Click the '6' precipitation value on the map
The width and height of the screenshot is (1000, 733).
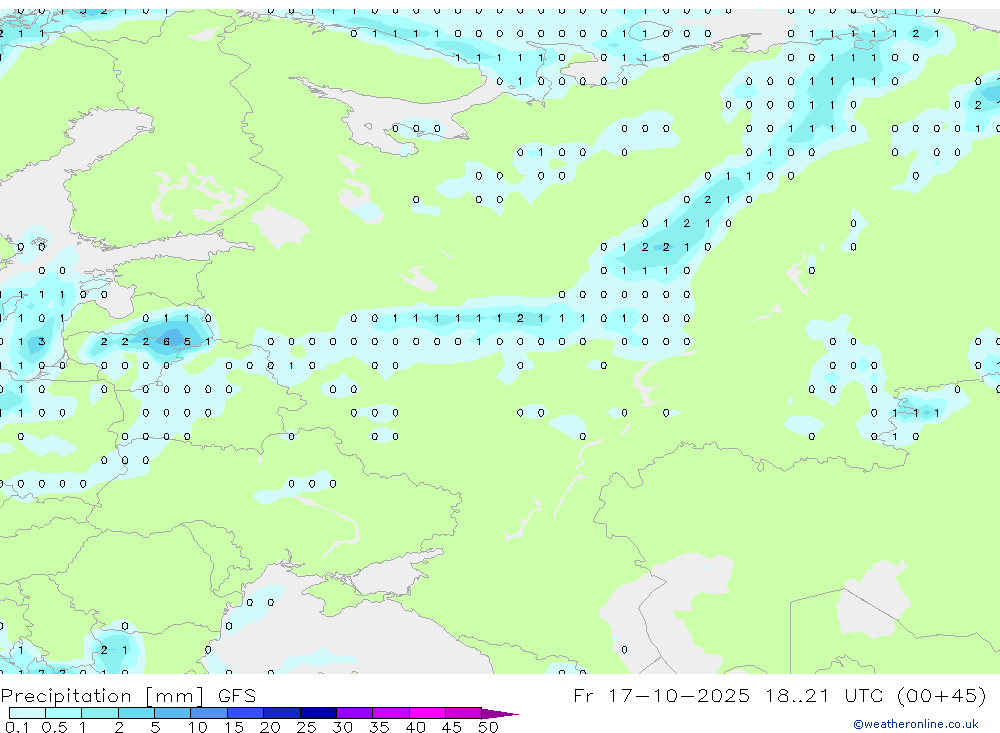[166, 341]
